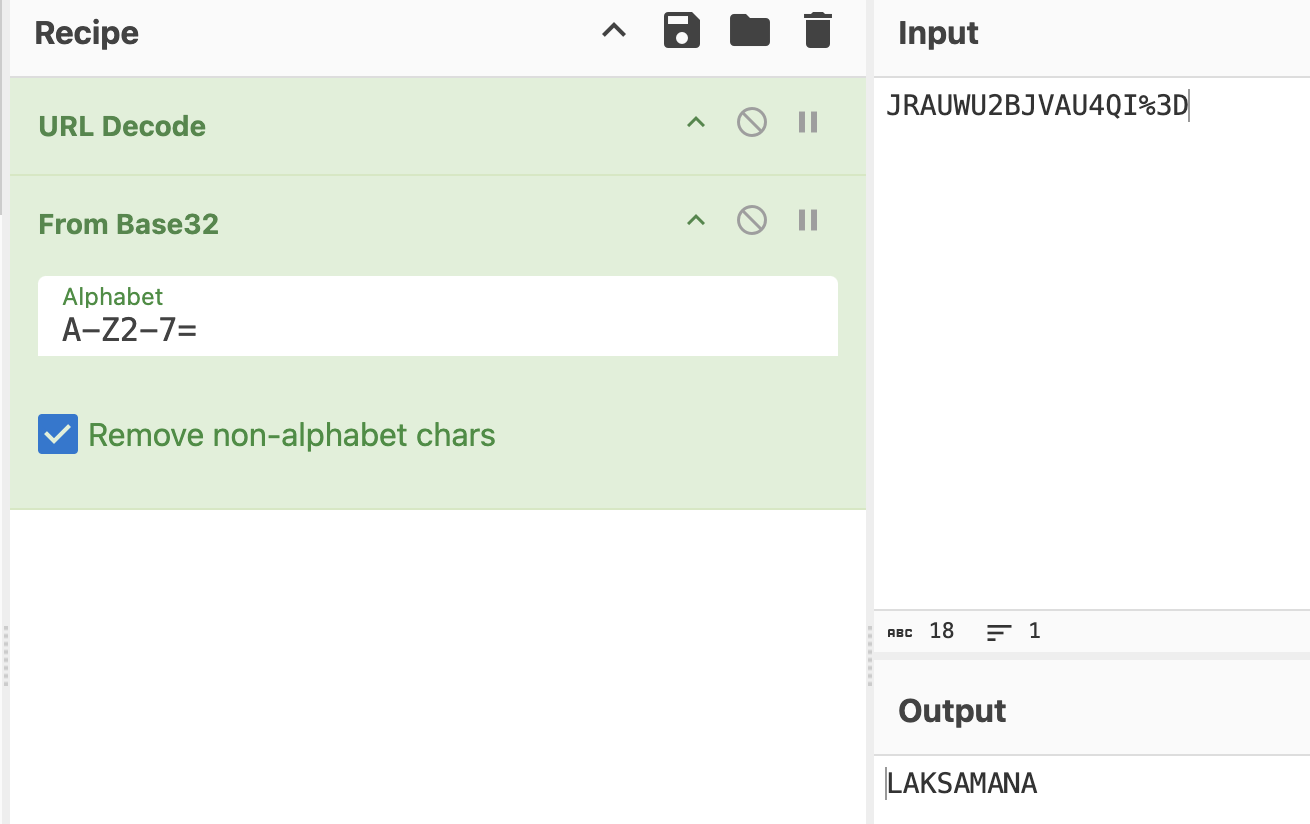Screen dimensions: 1310x824
Task: Click the Recipe panel heading
Action: point(86,33)
